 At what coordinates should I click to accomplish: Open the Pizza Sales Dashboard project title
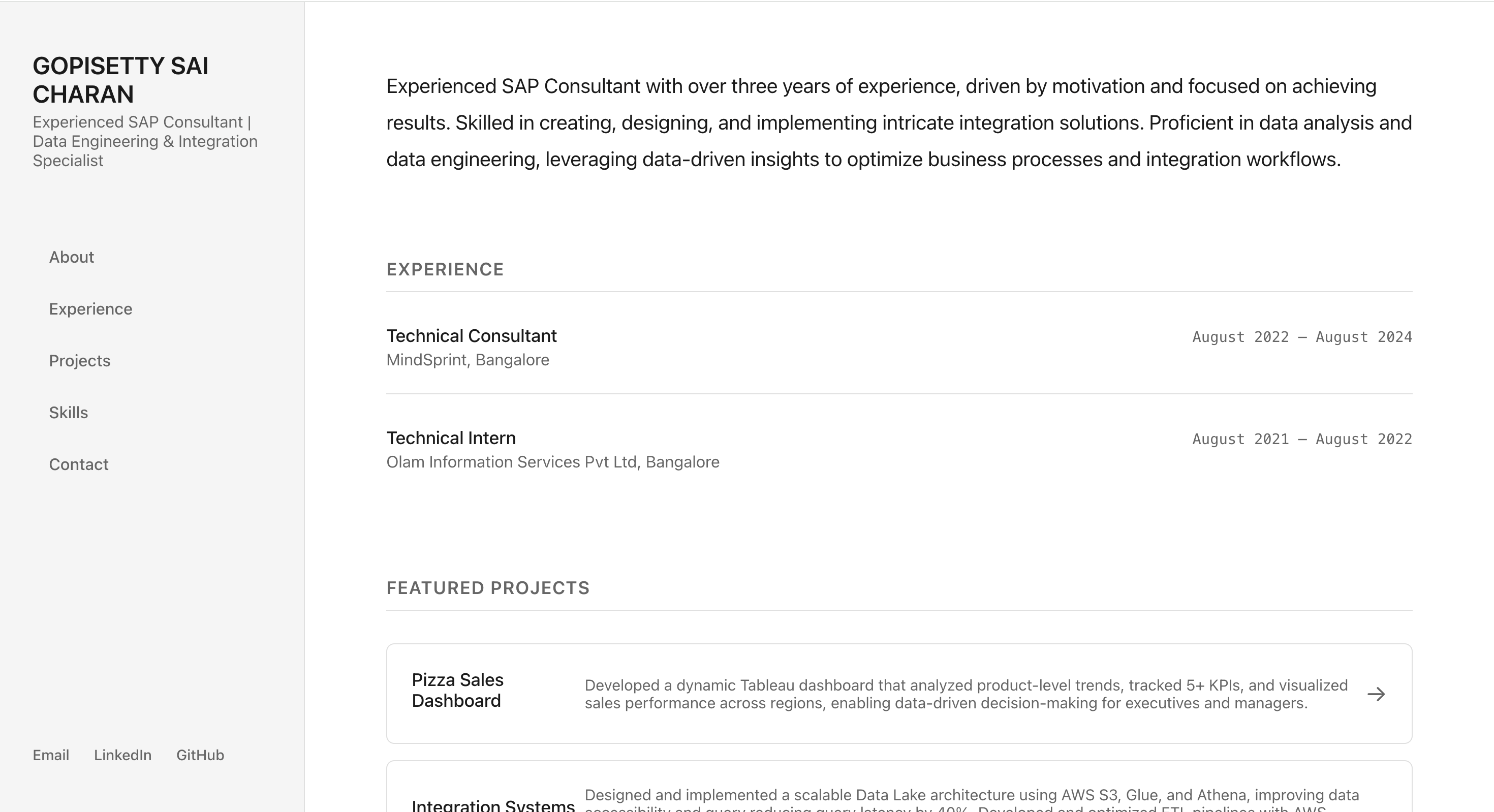pos(457,690)
